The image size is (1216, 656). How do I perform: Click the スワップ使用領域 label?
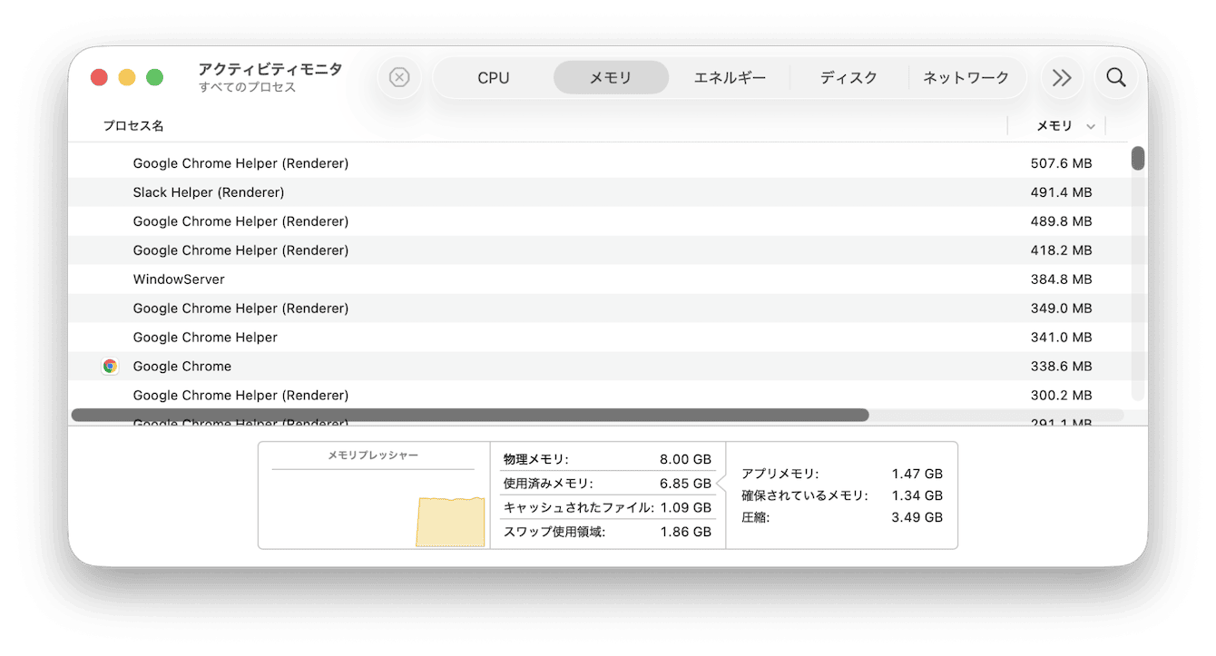(554, 532)
